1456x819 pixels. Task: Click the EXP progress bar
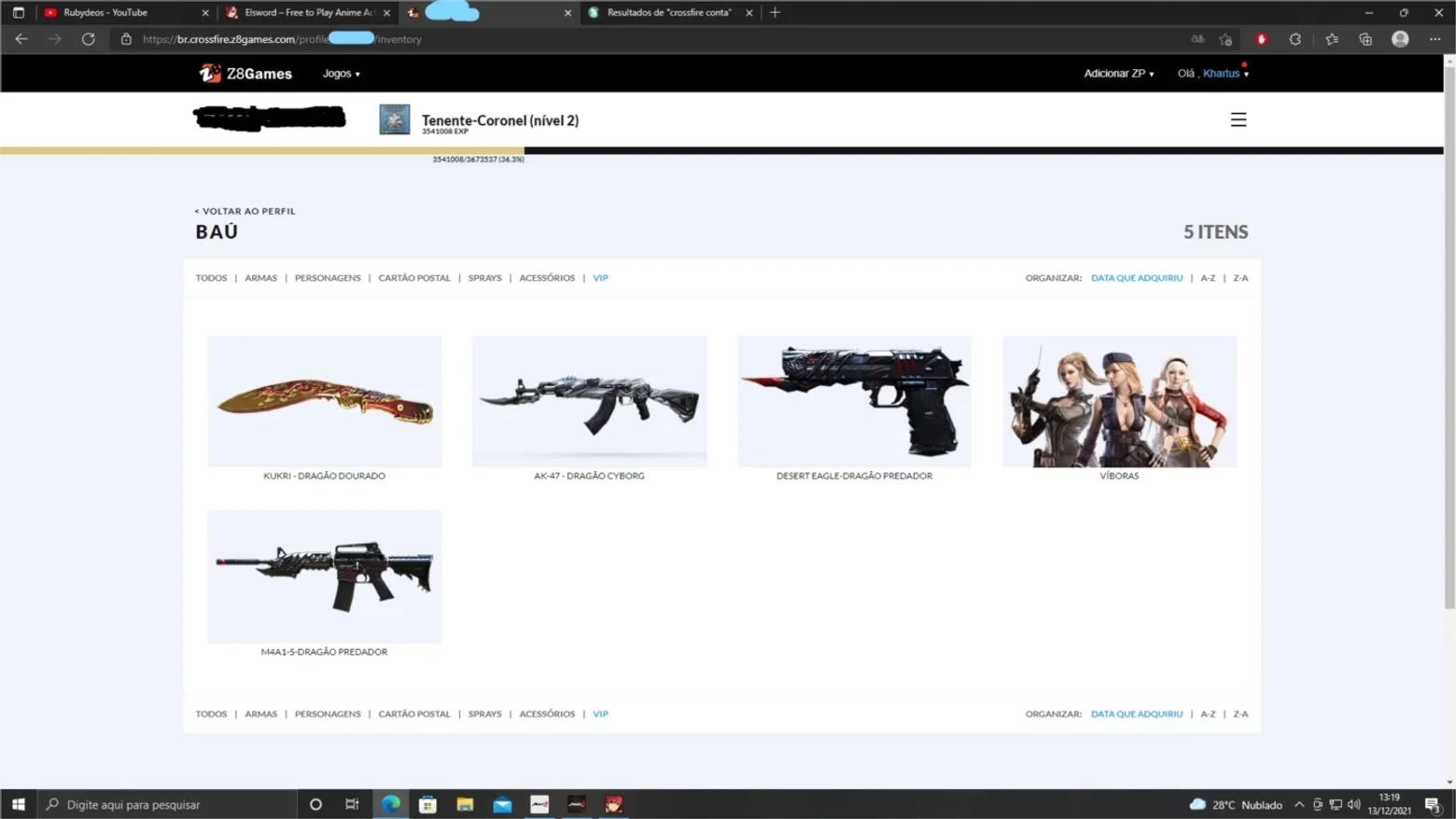[x=721, y=150]
